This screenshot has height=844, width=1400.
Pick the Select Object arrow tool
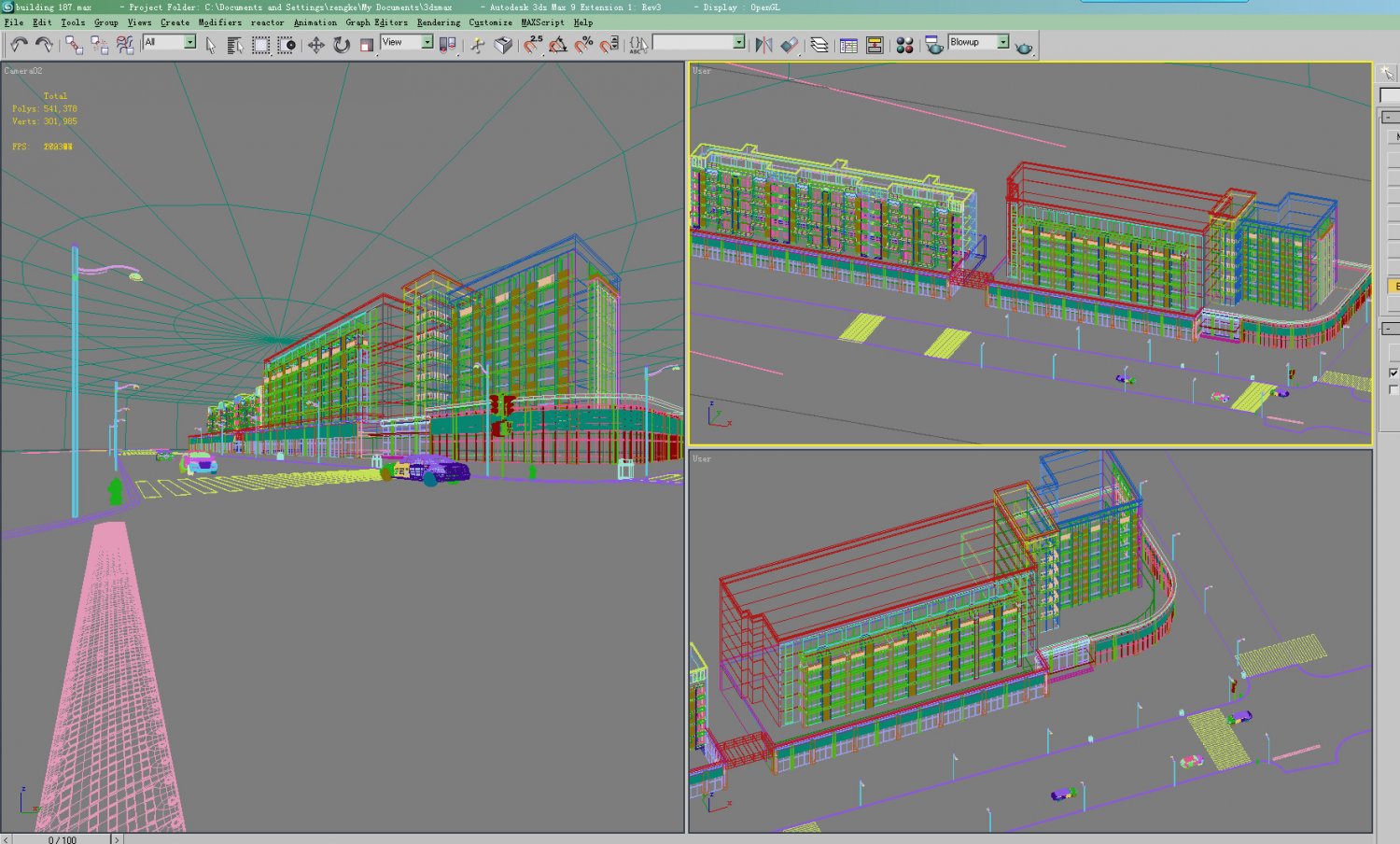click(211, 45)
